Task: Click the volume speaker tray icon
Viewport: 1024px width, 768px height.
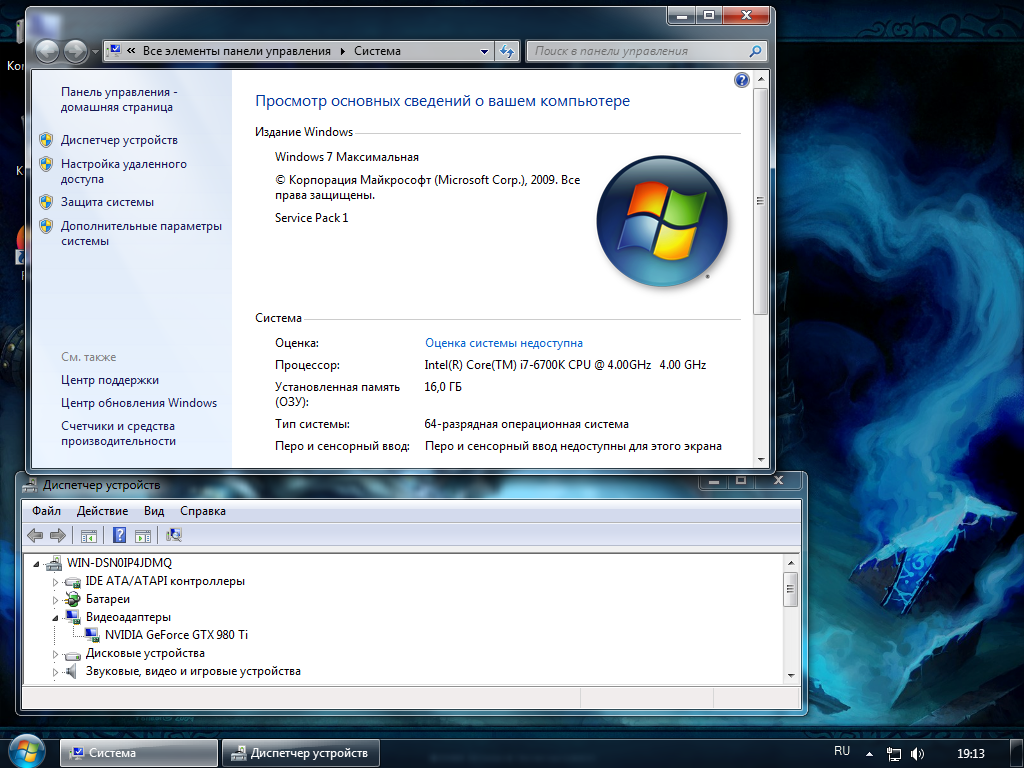Action: point(917,754)
